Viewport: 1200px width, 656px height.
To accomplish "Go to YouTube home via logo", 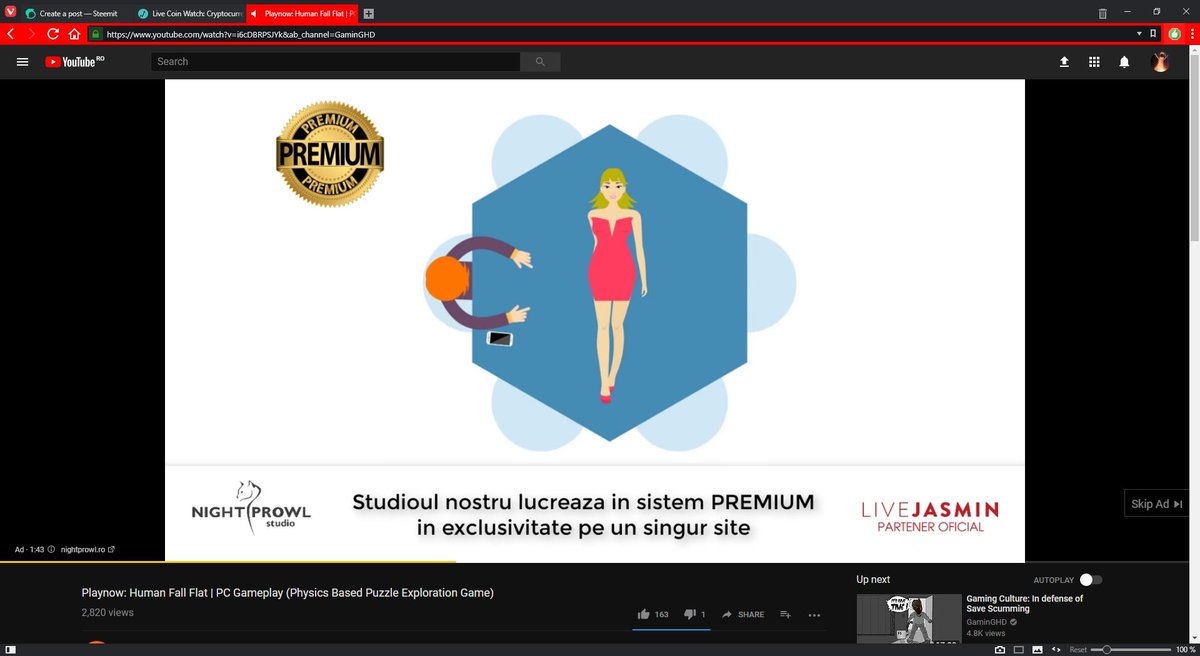I will click(74, 62).
